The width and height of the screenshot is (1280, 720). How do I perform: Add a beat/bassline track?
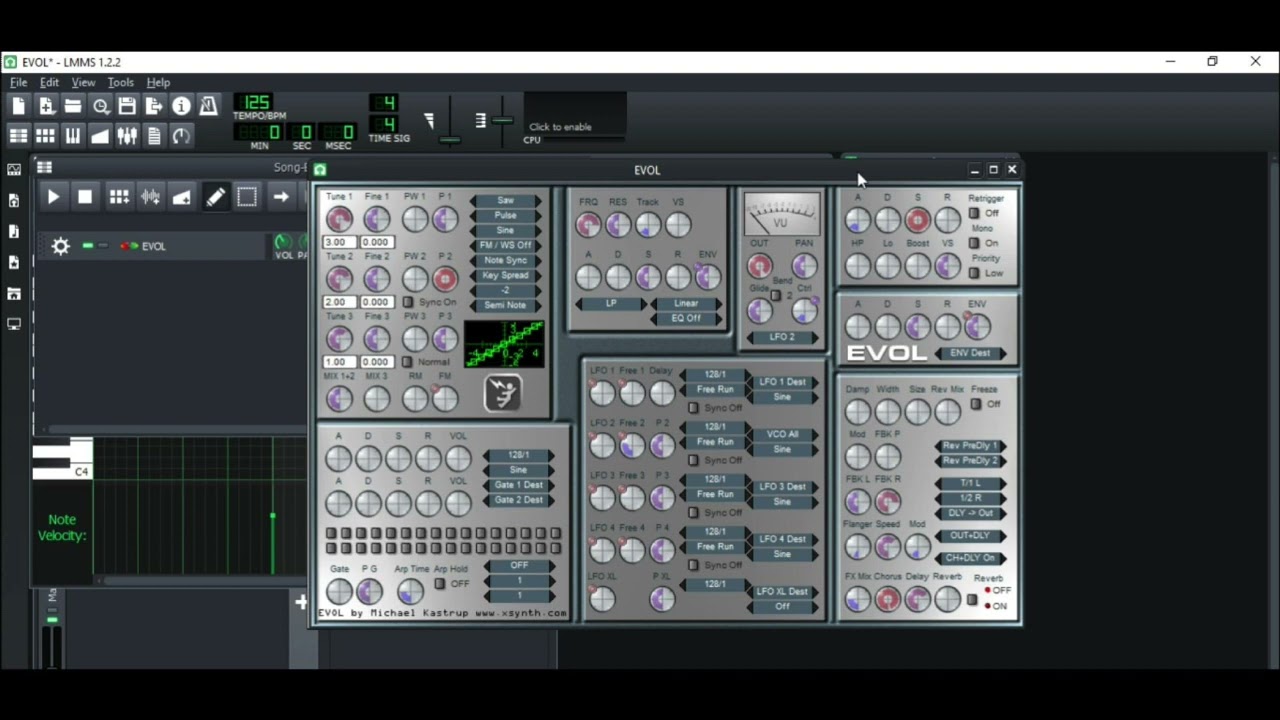(119, 197)
